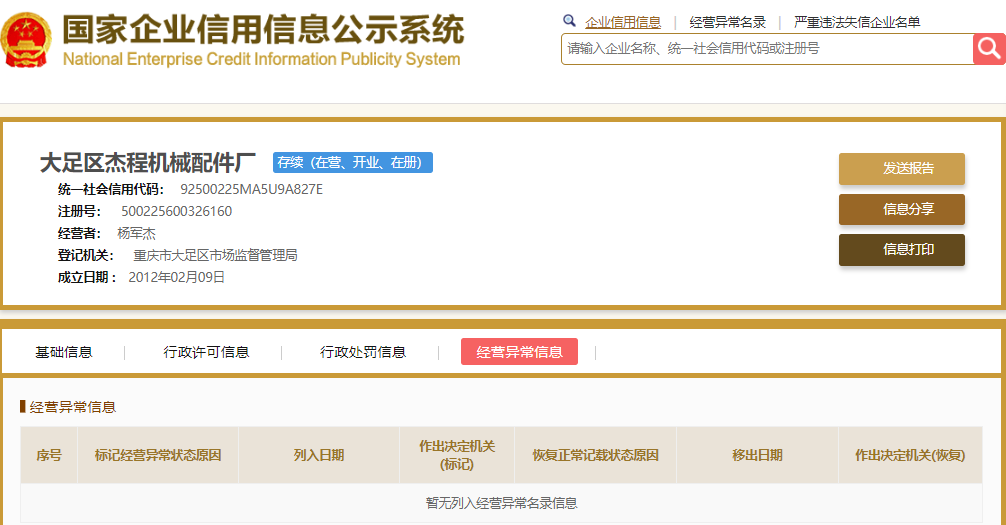Screen dimensions: 1006x525
Task: Select the 企业信用信息 search category
Action: pos(622,22)
